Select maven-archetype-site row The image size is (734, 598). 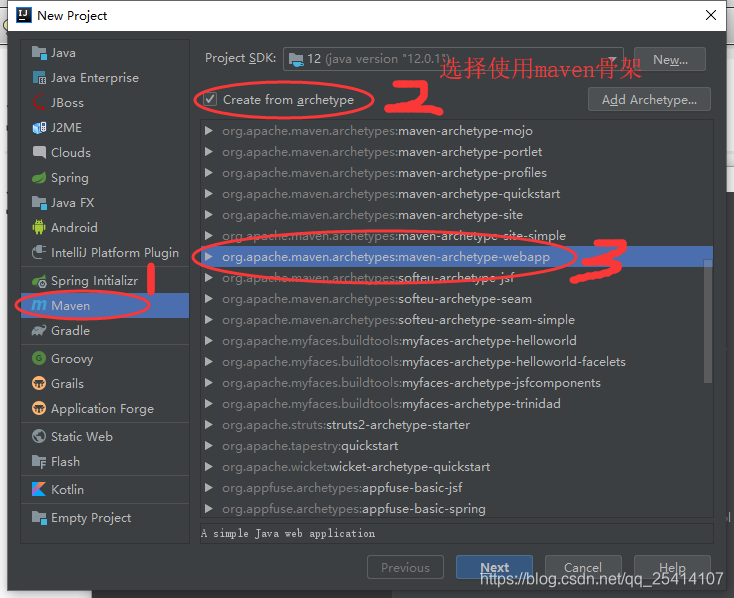456,215
